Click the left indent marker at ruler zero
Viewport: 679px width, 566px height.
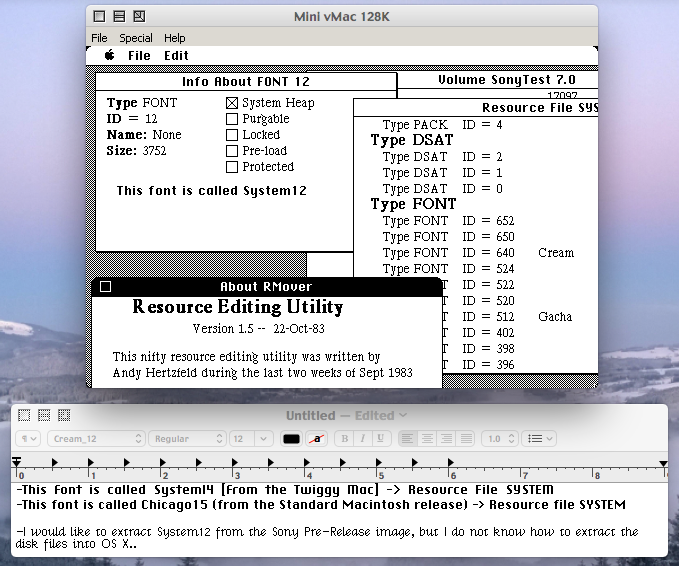pos(16,463)
